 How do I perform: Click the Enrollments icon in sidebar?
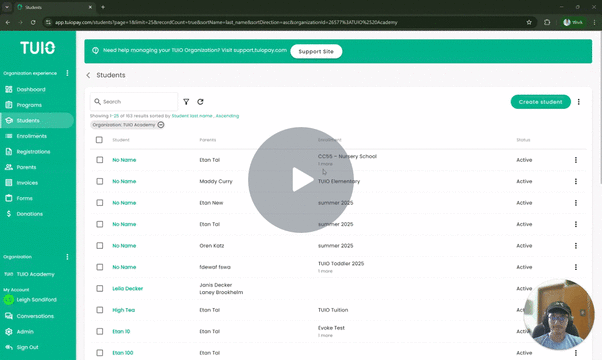(x=9, y=136)
